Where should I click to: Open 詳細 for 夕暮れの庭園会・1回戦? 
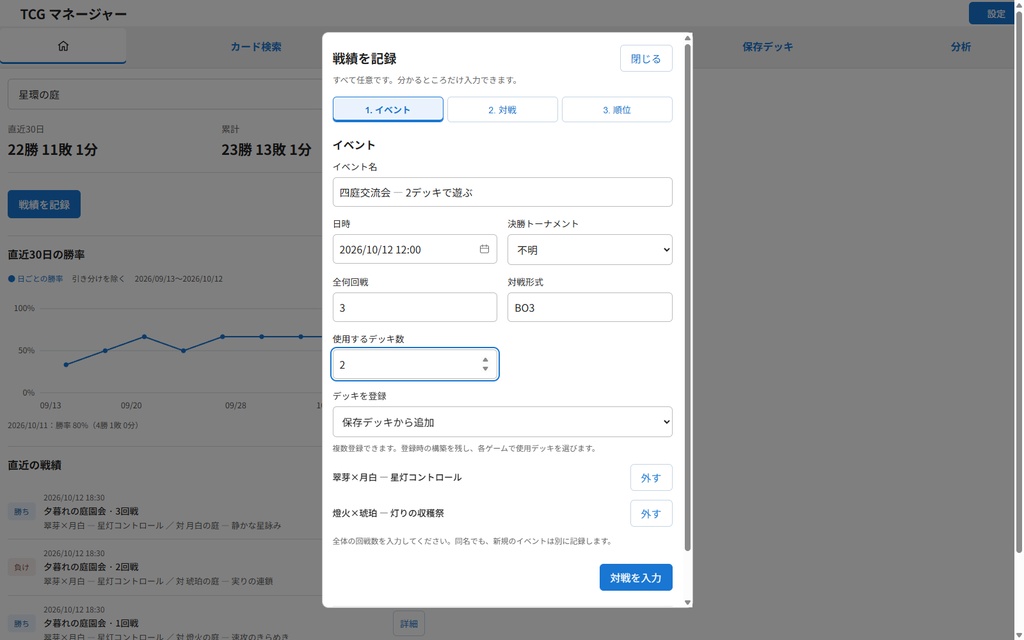(x=409, y=624)
